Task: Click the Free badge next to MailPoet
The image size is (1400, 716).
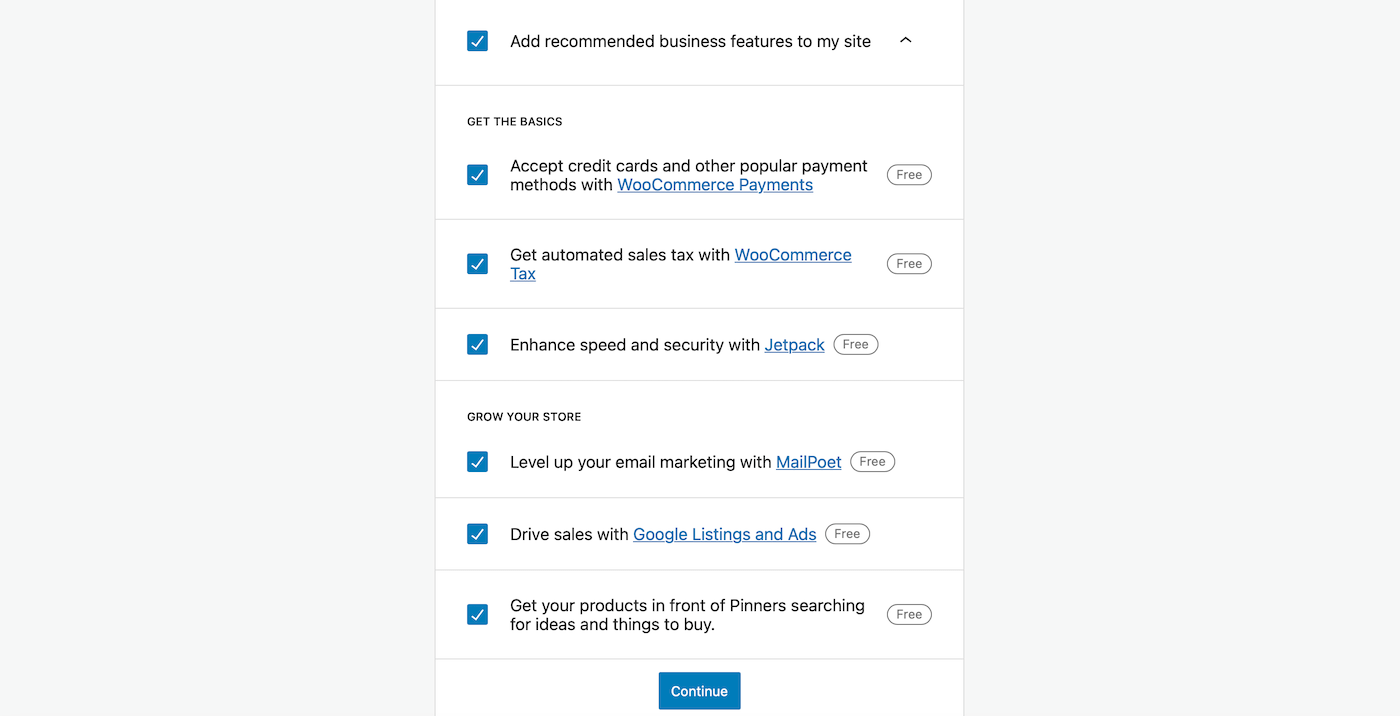Action: tap(871, 461)
